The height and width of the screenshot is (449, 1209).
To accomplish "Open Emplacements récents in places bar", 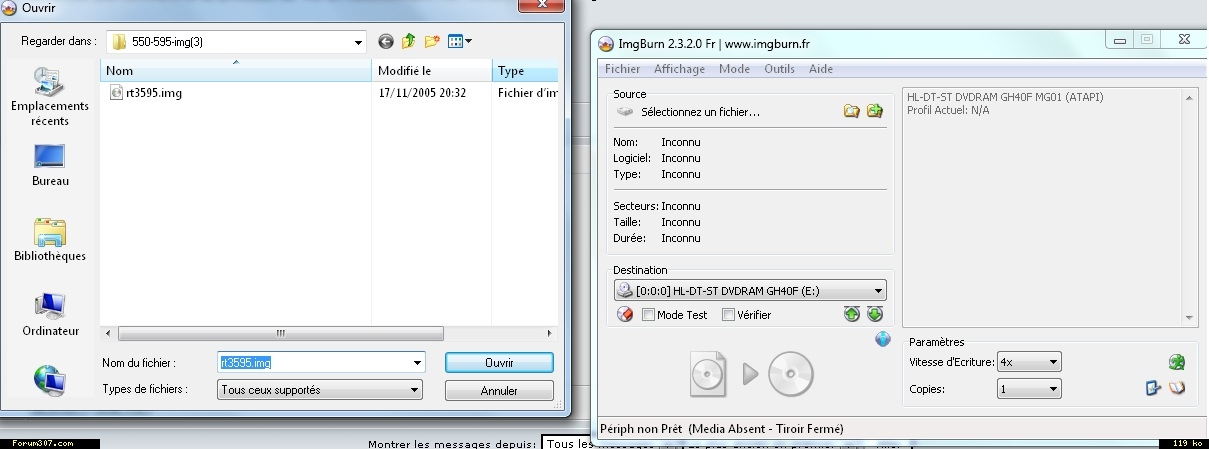I will [50, 97].
